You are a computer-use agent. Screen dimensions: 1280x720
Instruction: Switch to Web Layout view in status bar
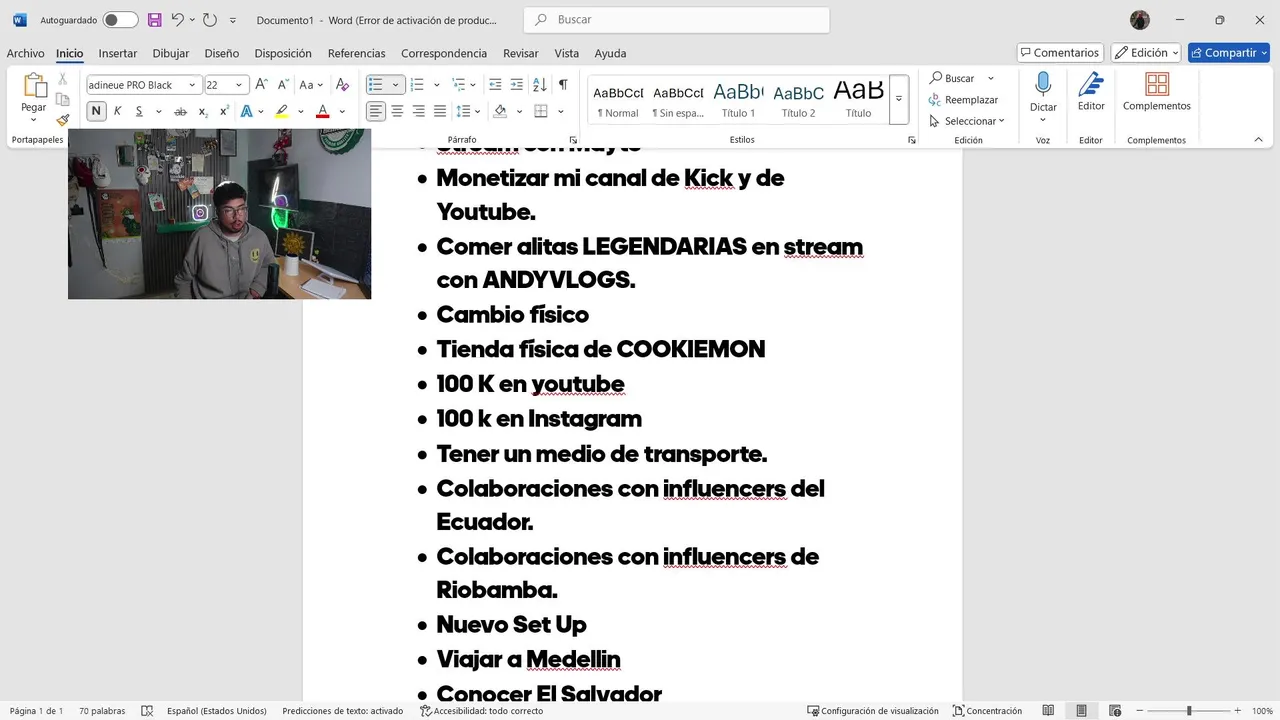click(1115, 711)
